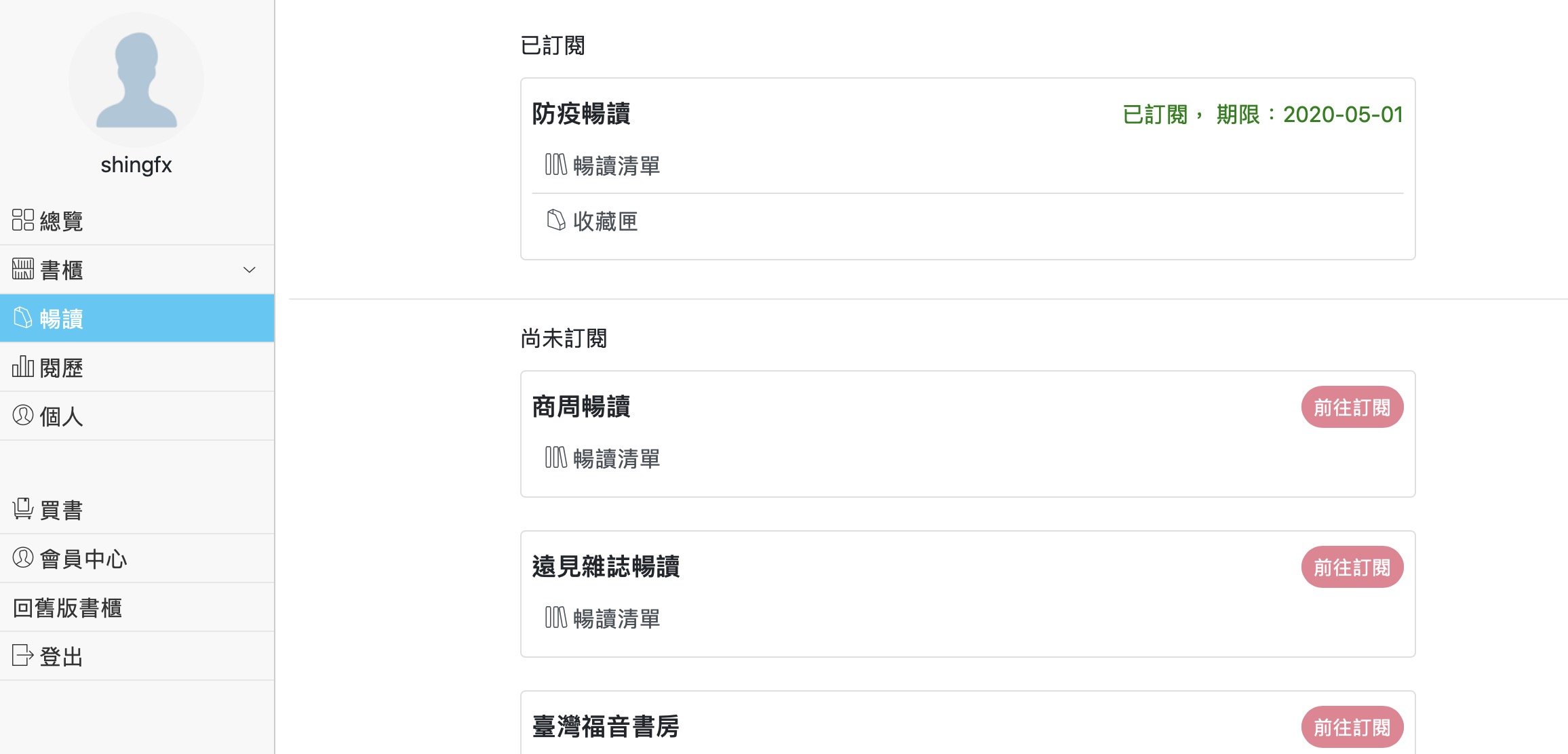Image resolution: width=1568 pixels, height=754 pixels.
Task: Click 前往訂閱 button for 臺灣福音書房
Action: [x=1352, y=727]
